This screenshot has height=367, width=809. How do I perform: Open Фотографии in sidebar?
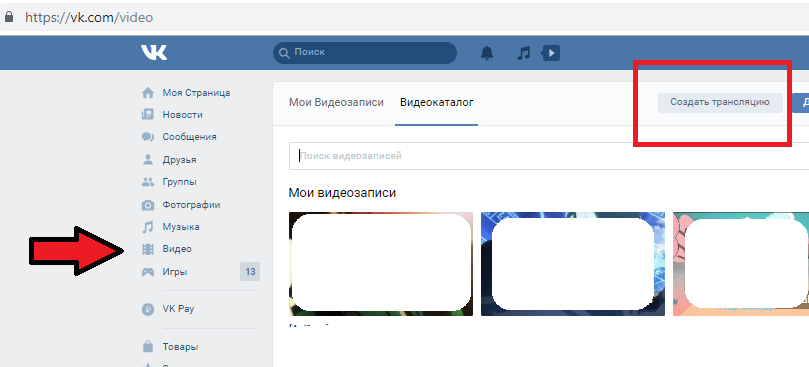pyautogui.click(x=191, y=204)
